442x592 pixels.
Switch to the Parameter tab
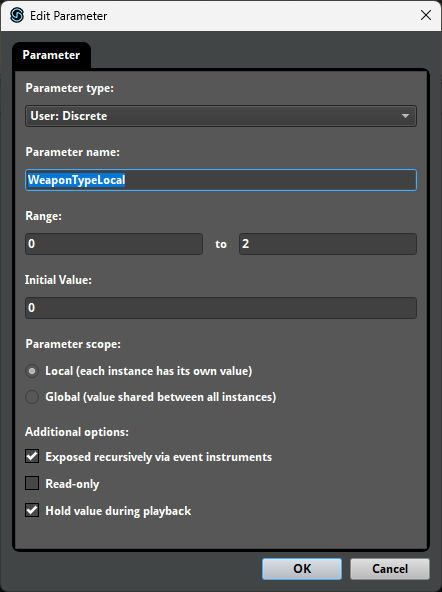coord(51,55)
